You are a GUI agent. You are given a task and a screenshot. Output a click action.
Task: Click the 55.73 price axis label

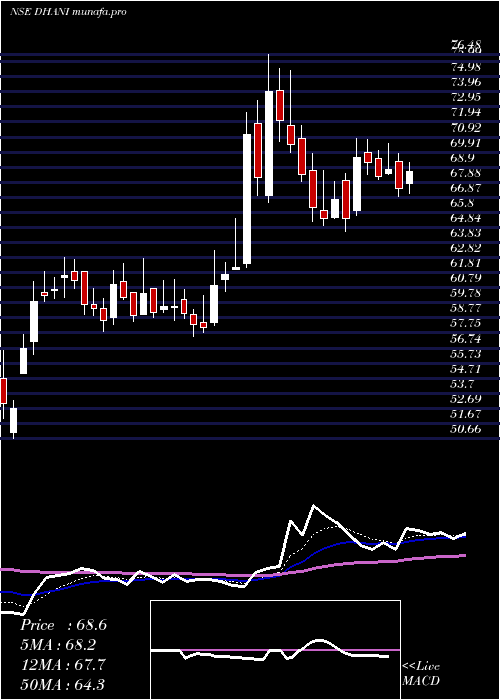click(x=466, y=354)
